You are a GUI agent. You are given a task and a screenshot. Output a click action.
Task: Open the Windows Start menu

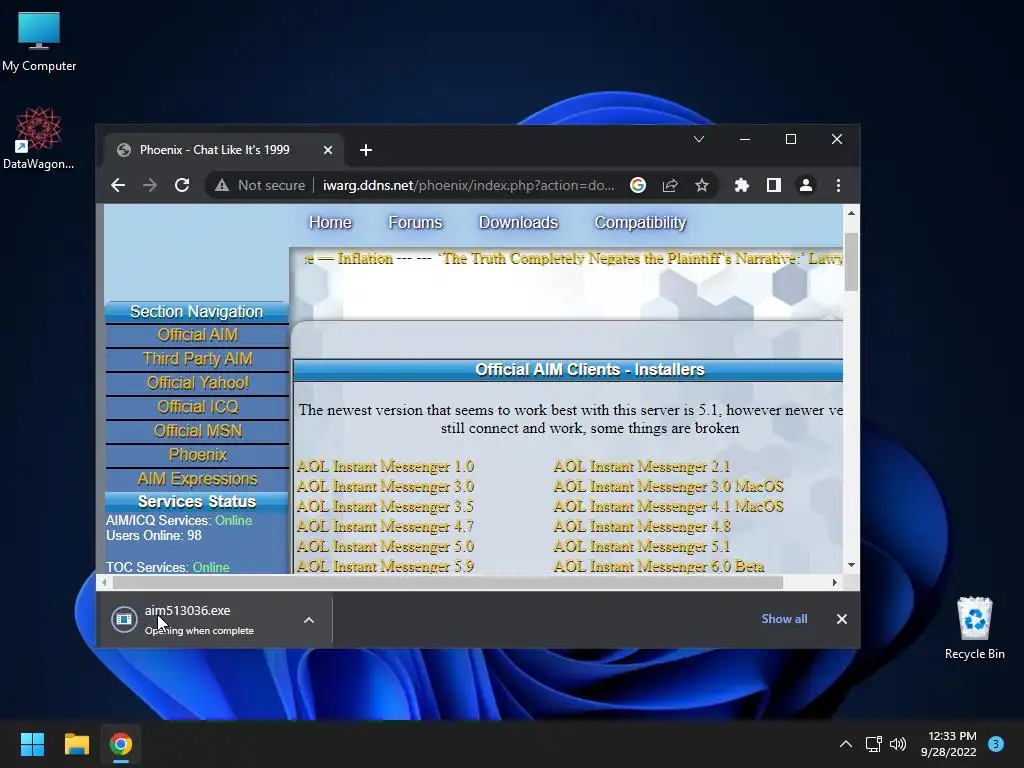tap(32, 744)
